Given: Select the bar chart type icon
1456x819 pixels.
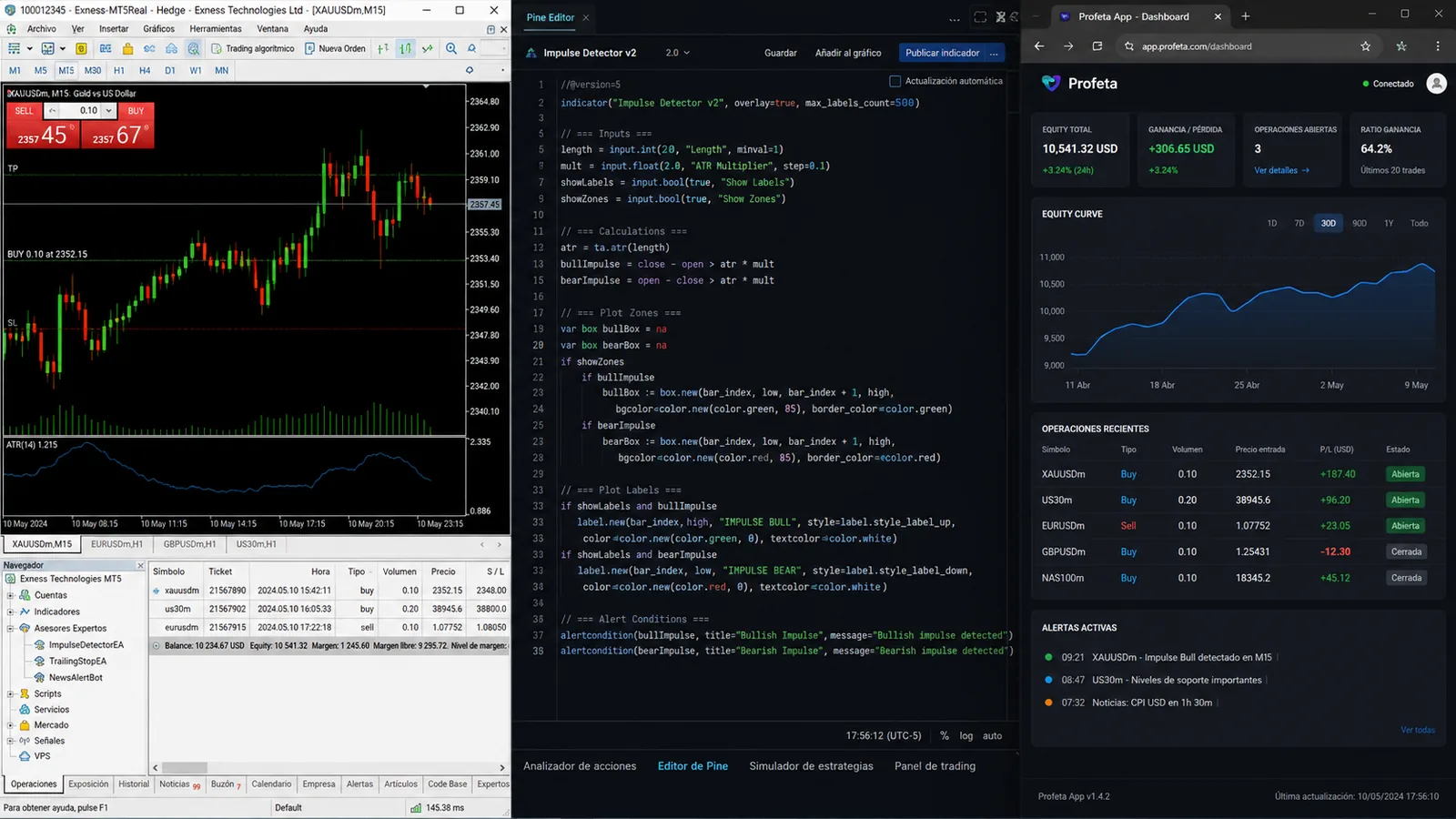Looking at the screenshot, I should pos(383,48).
